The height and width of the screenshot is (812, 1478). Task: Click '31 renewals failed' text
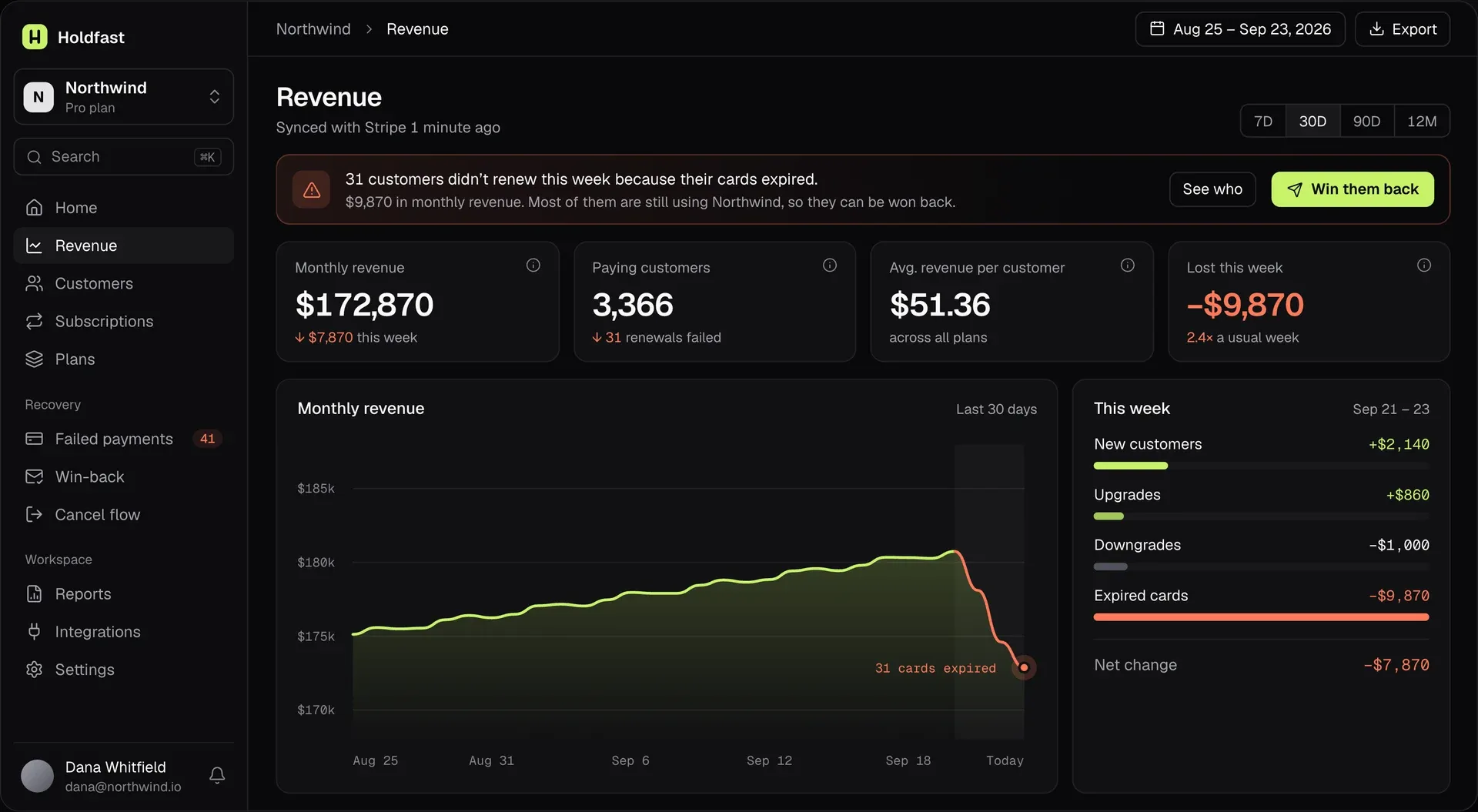(x=663, y=337)
